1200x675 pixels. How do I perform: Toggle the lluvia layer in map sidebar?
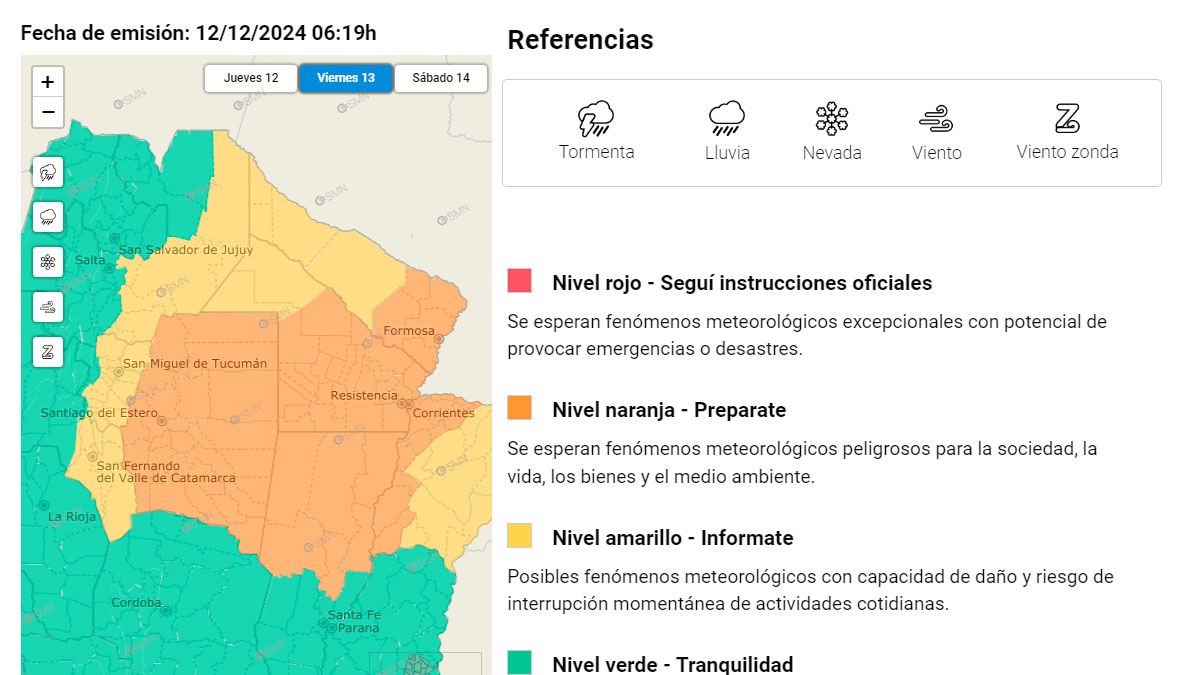coord(47,216)
